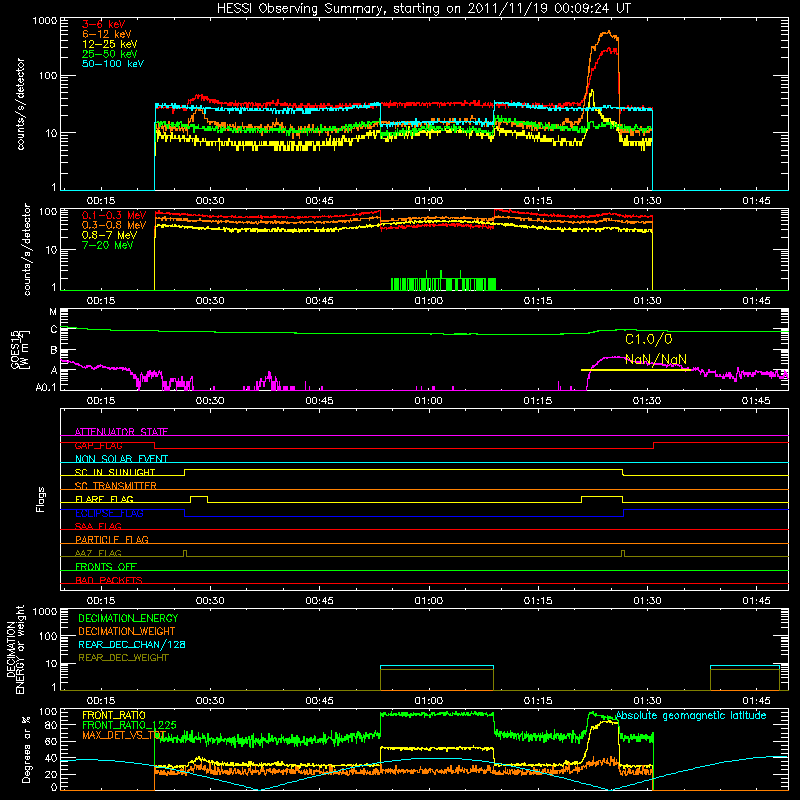800x800 pixels.
Task: Click the FRONT_RATIO_1225 legend label
Action: coord(129,725)
